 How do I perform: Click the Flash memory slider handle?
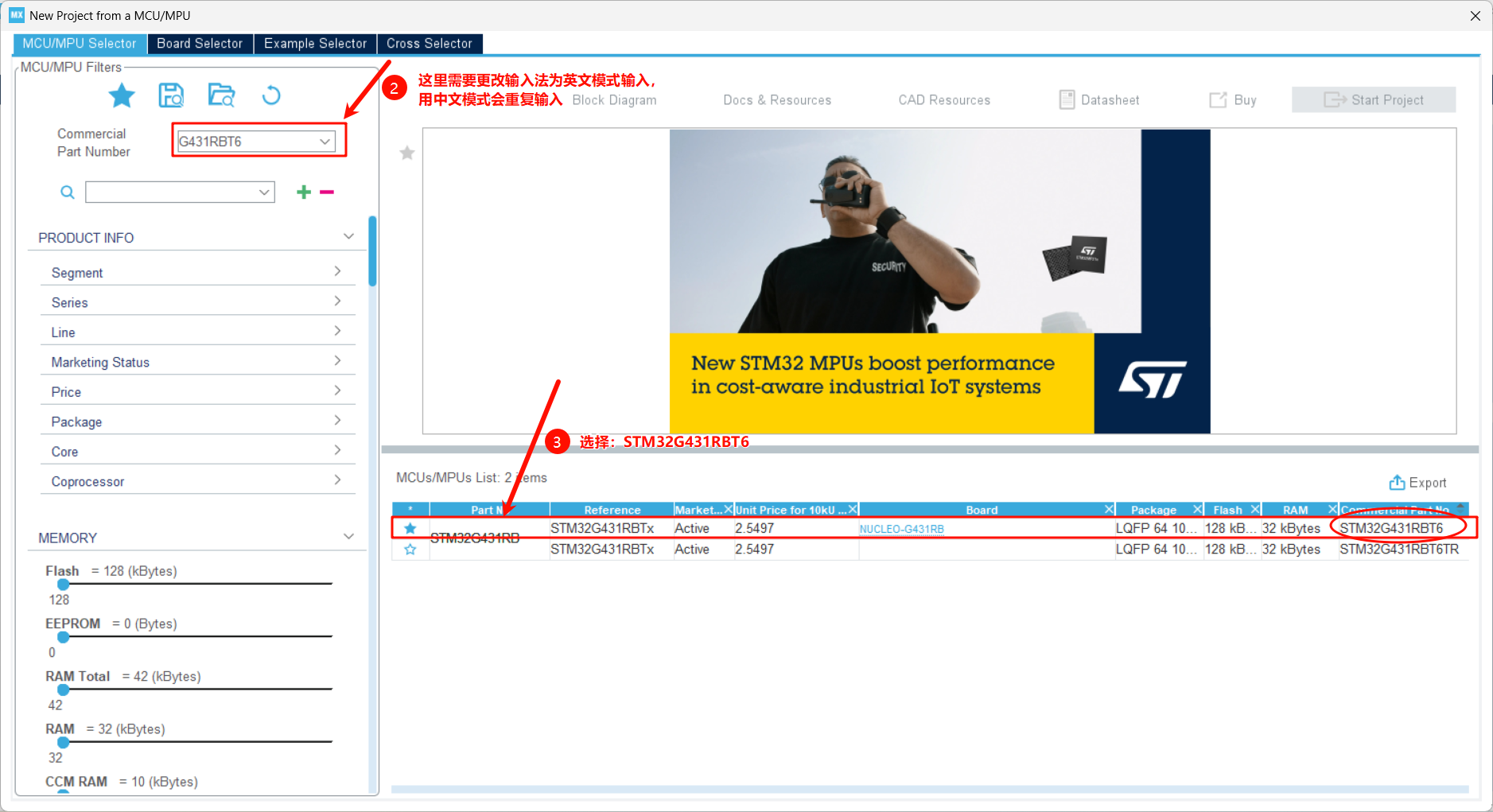tap(64, 585)
